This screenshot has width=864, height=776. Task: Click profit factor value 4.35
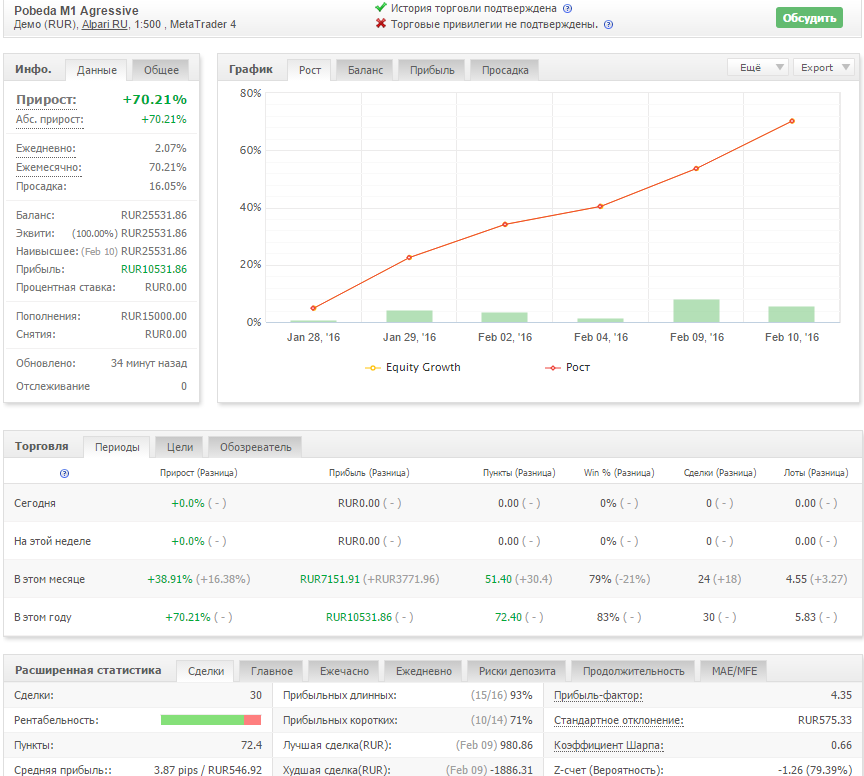(841, 696)
